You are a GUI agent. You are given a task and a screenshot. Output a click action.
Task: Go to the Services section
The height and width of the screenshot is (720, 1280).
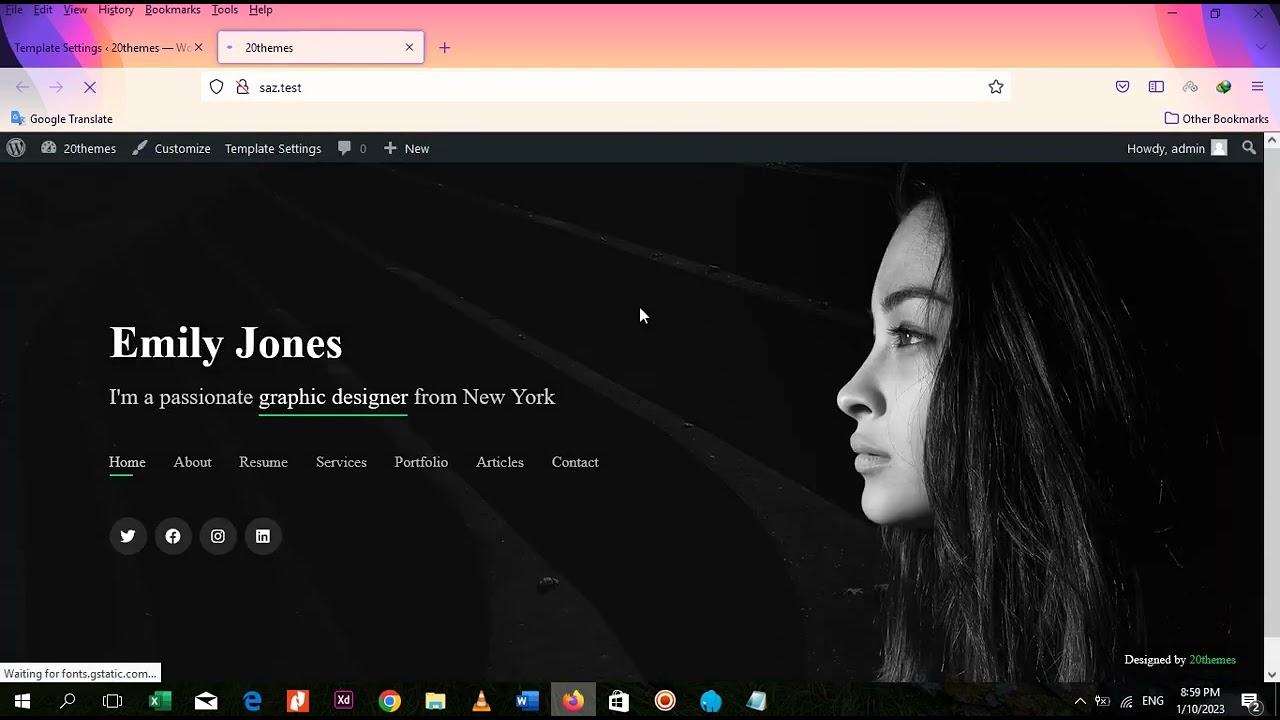point(341,462)
